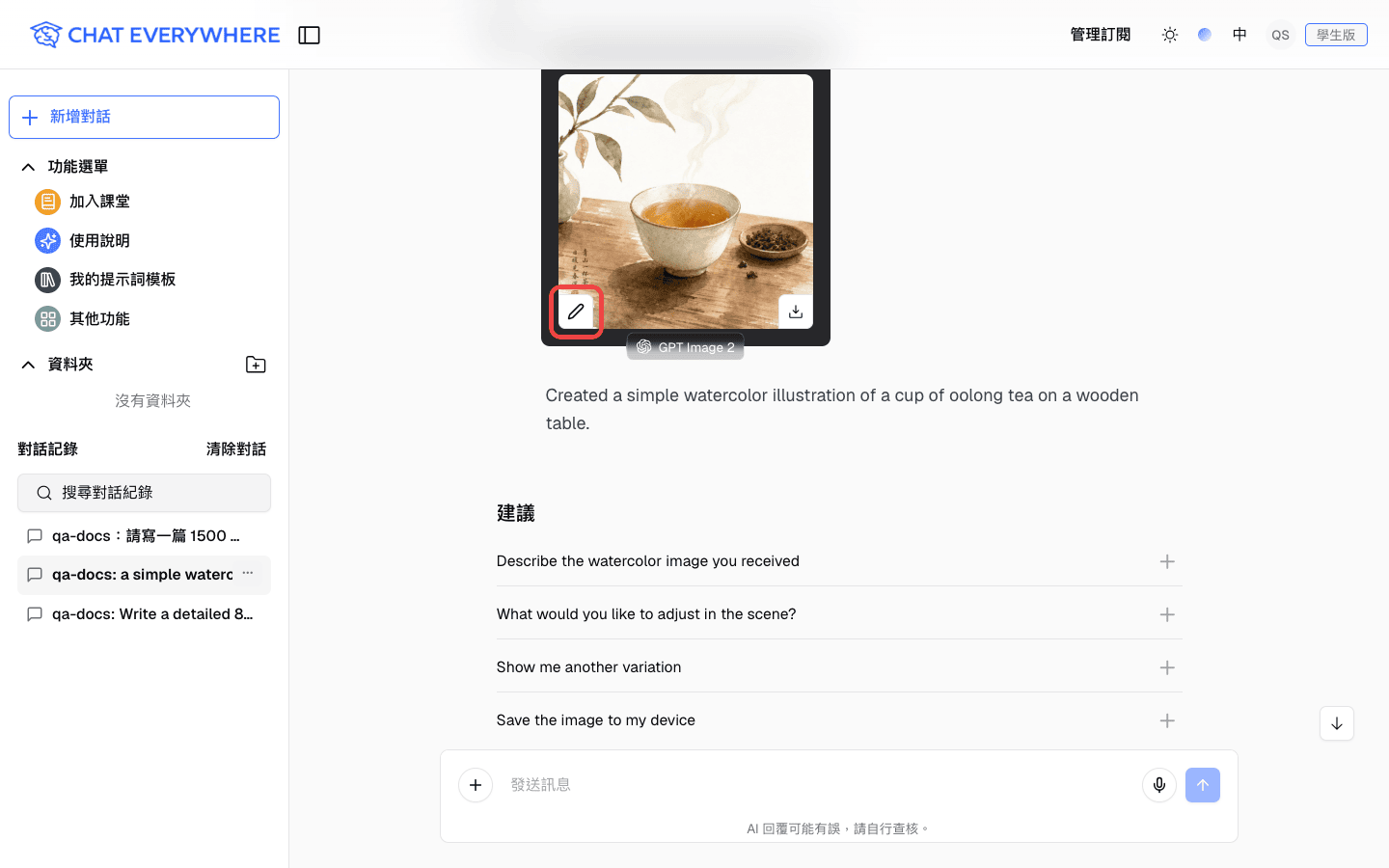Open 其他功能 from the feature menu

coord(99,318)
